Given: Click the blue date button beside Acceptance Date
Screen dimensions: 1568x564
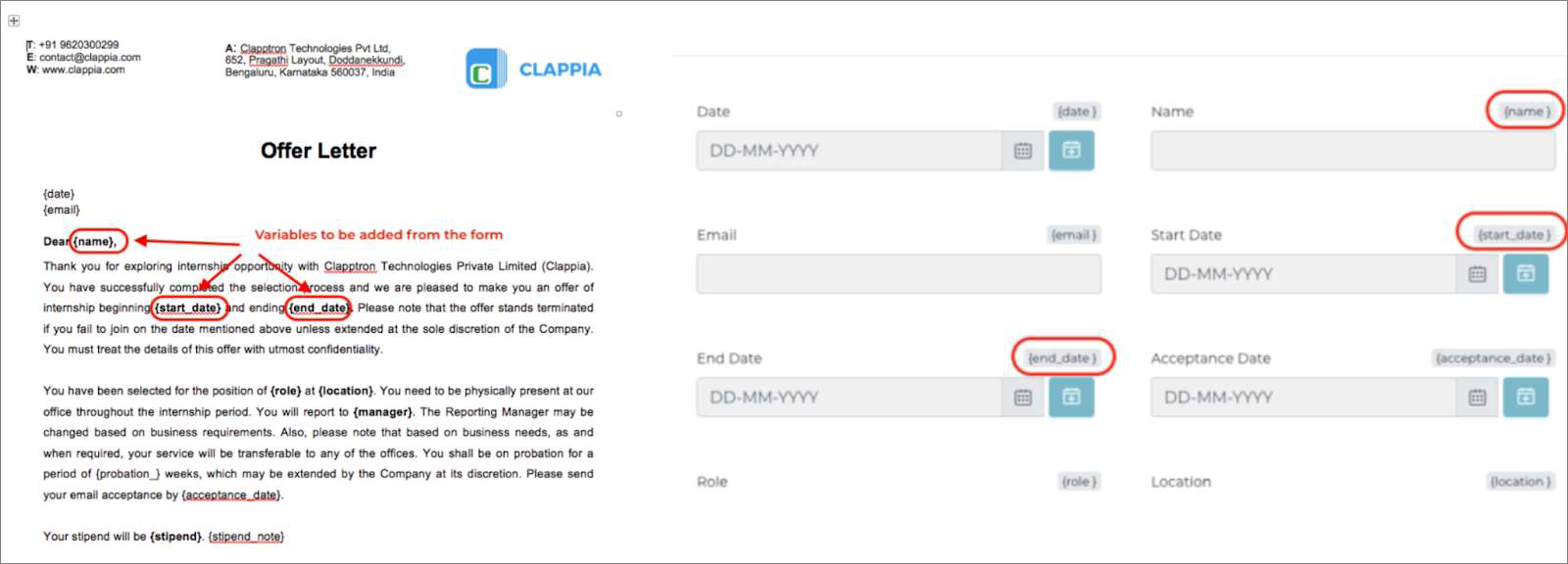Looking at the screenshot, I should [x=1526, y=398].
